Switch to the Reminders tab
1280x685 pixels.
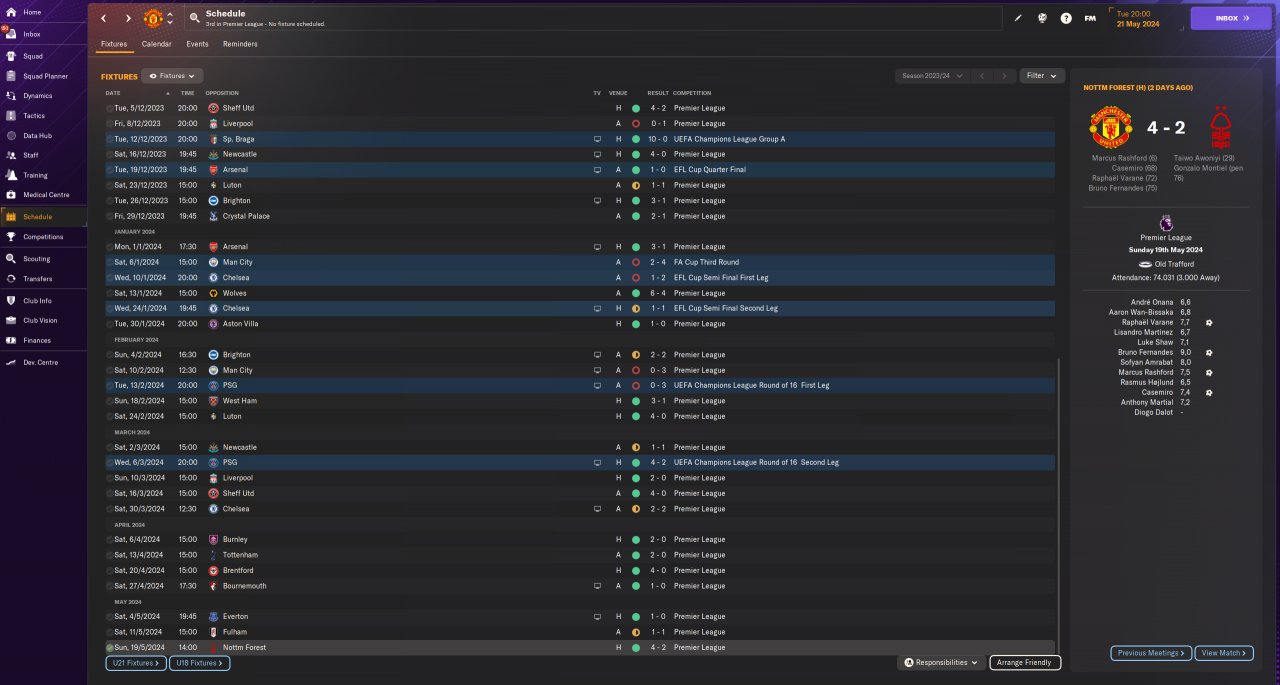[240, 44]
